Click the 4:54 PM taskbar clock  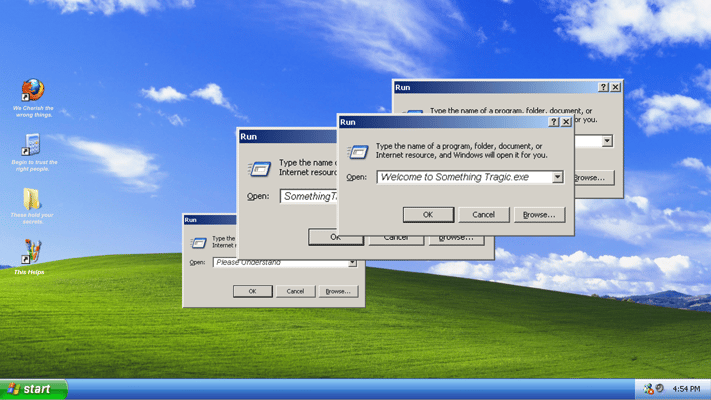(686, 389)
